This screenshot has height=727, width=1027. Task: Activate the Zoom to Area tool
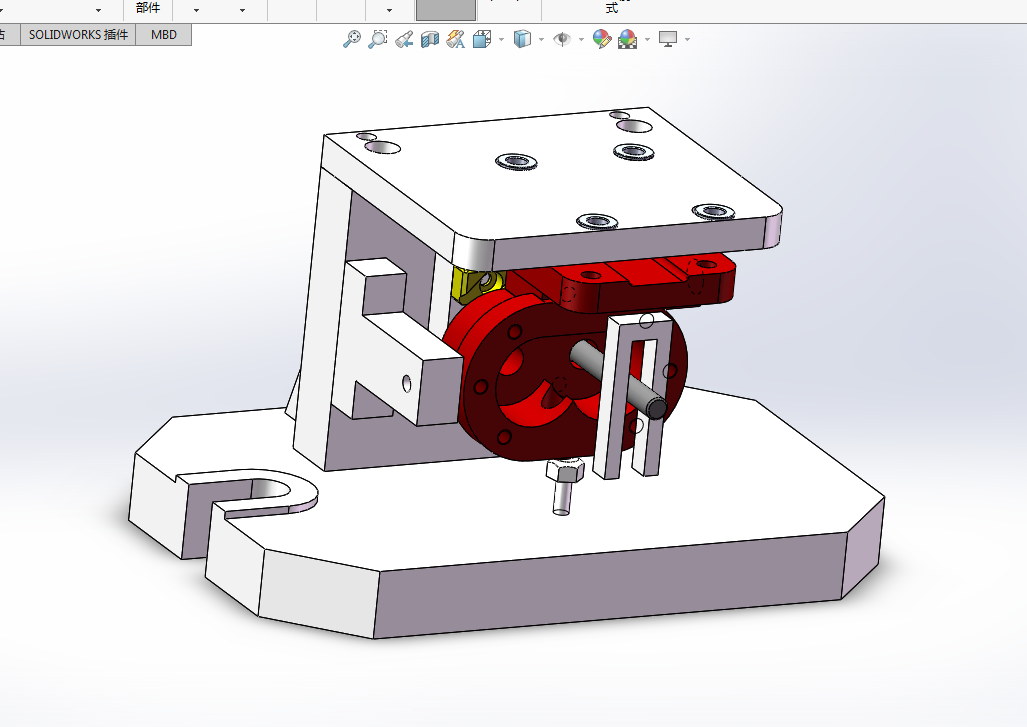pos(377,39)
